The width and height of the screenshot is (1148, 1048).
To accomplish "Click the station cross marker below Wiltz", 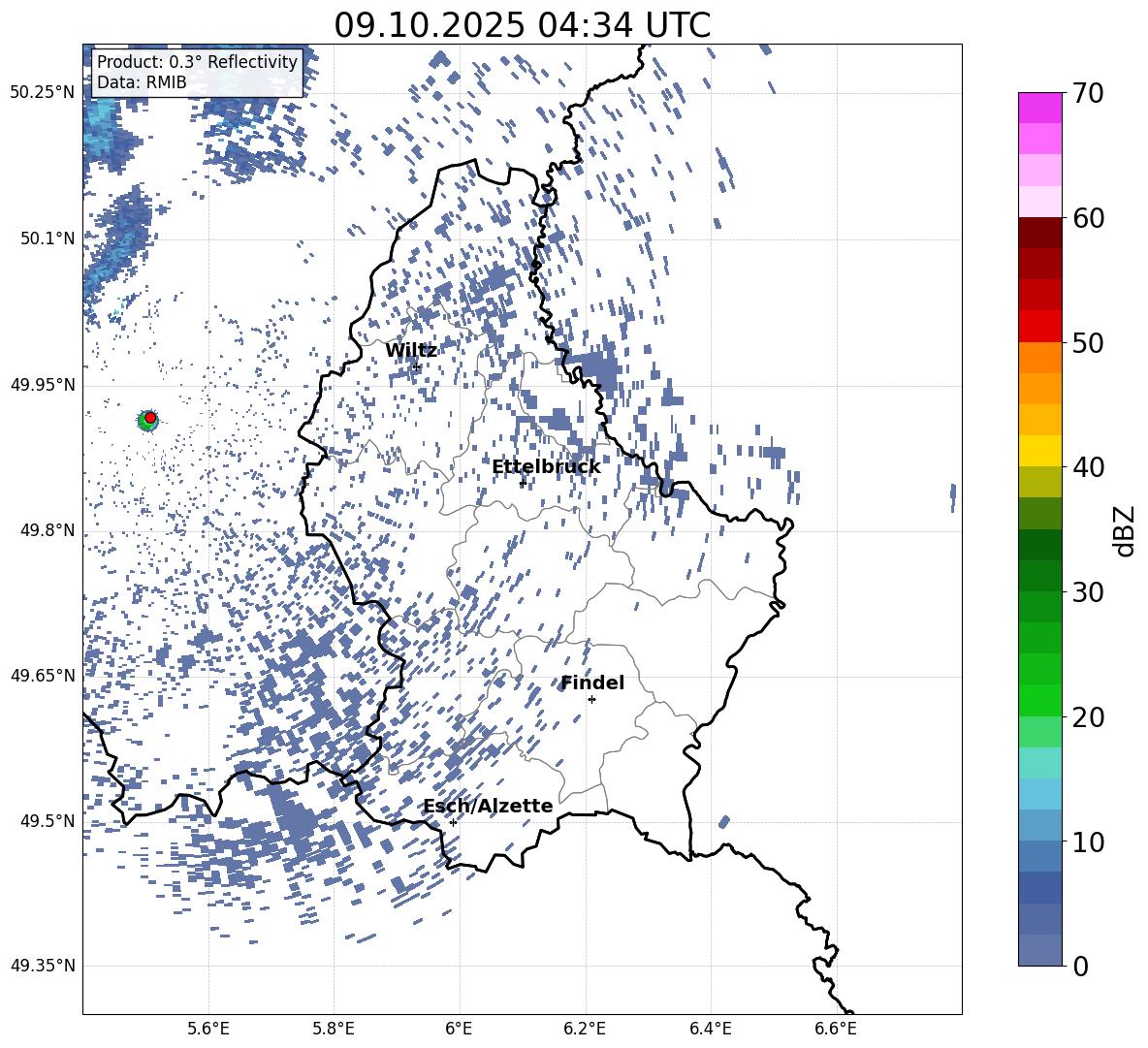I will coord(417,366).
